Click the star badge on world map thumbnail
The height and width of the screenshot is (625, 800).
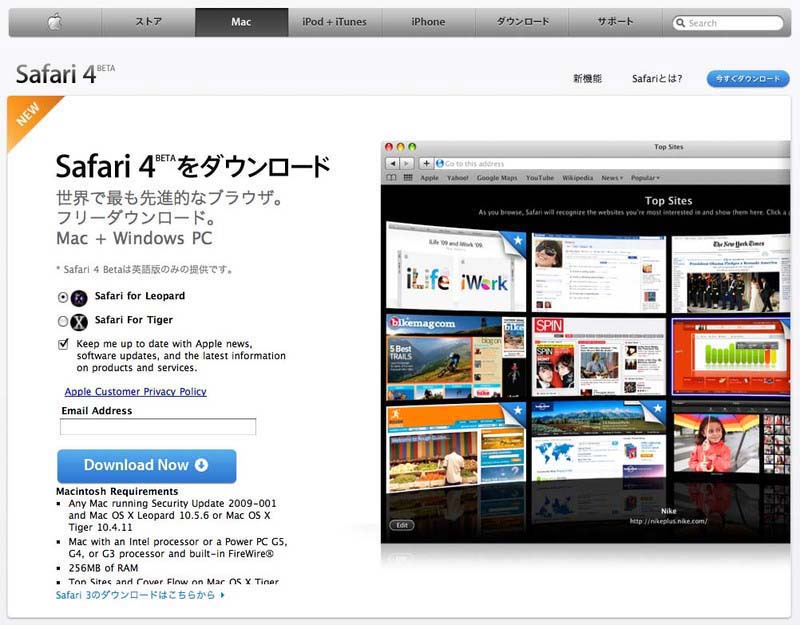(x=657, y=408)
